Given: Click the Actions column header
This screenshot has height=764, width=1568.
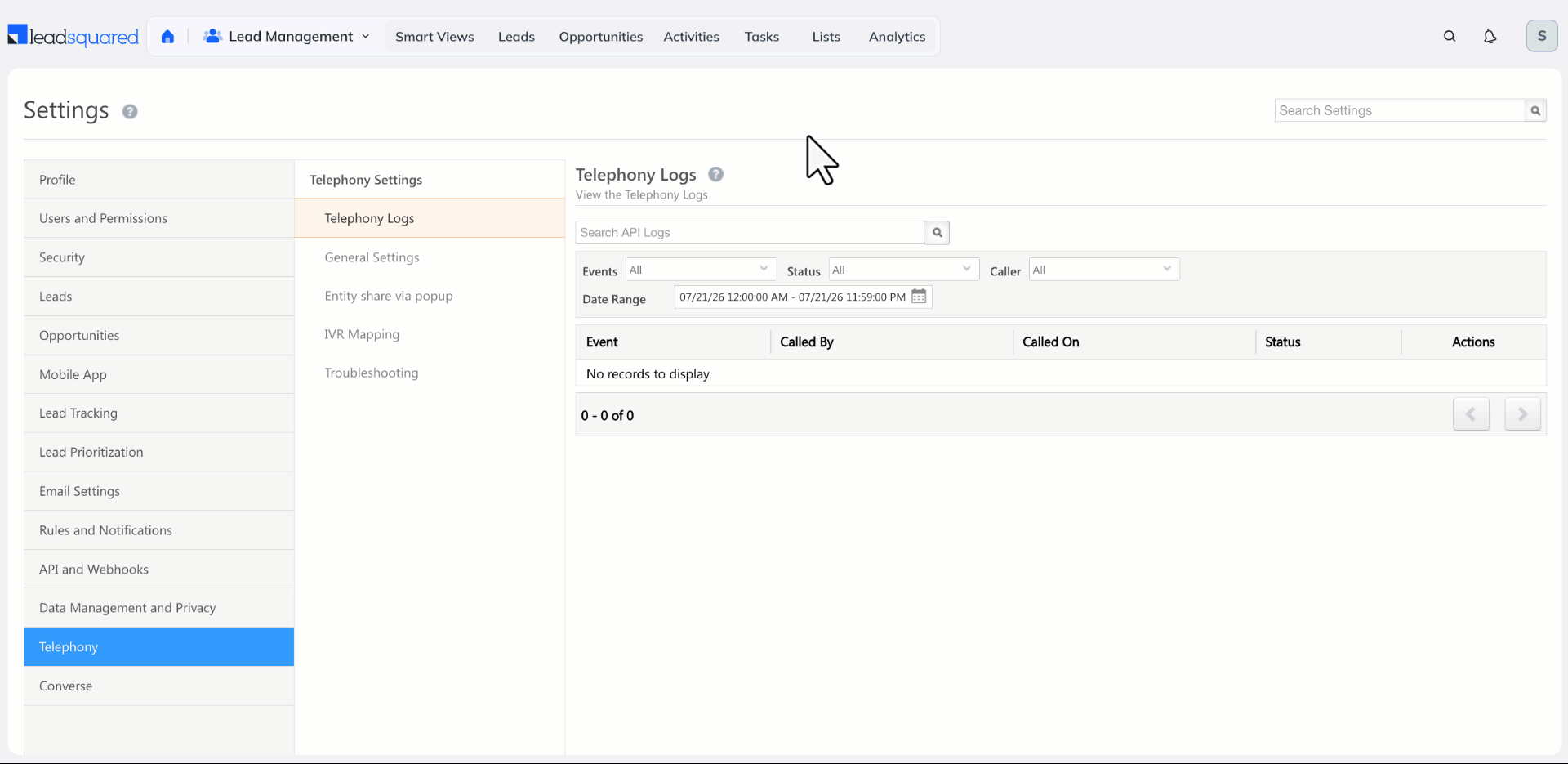Looking at the screenshot, I should click(1473, 342).
